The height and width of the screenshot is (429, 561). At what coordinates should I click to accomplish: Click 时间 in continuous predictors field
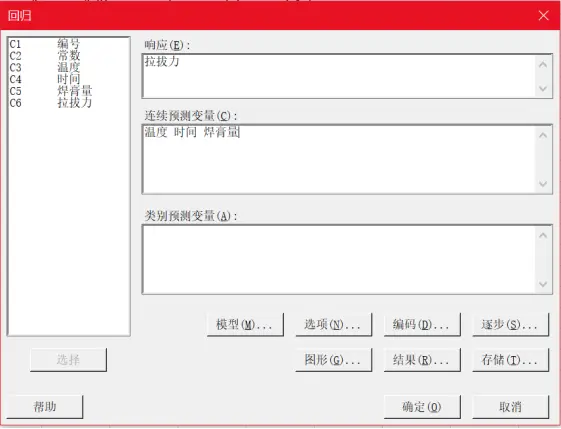click(x=185, y=132)
